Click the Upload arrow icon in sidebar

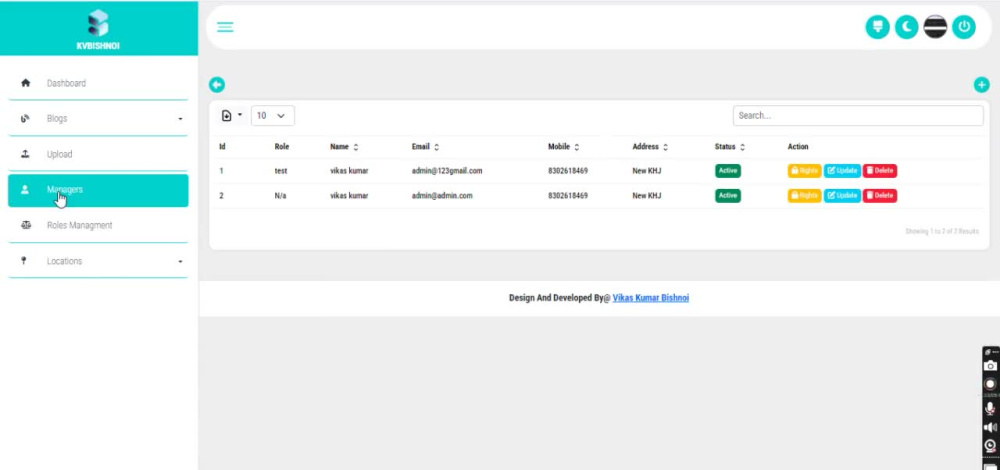click(x=26, y=154)
